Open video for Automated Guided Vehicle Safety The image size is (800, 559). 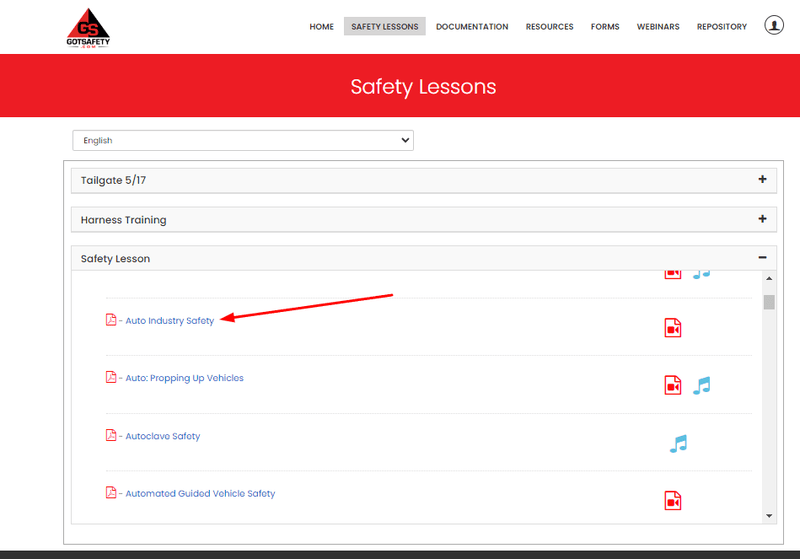(x=673, y=500)
